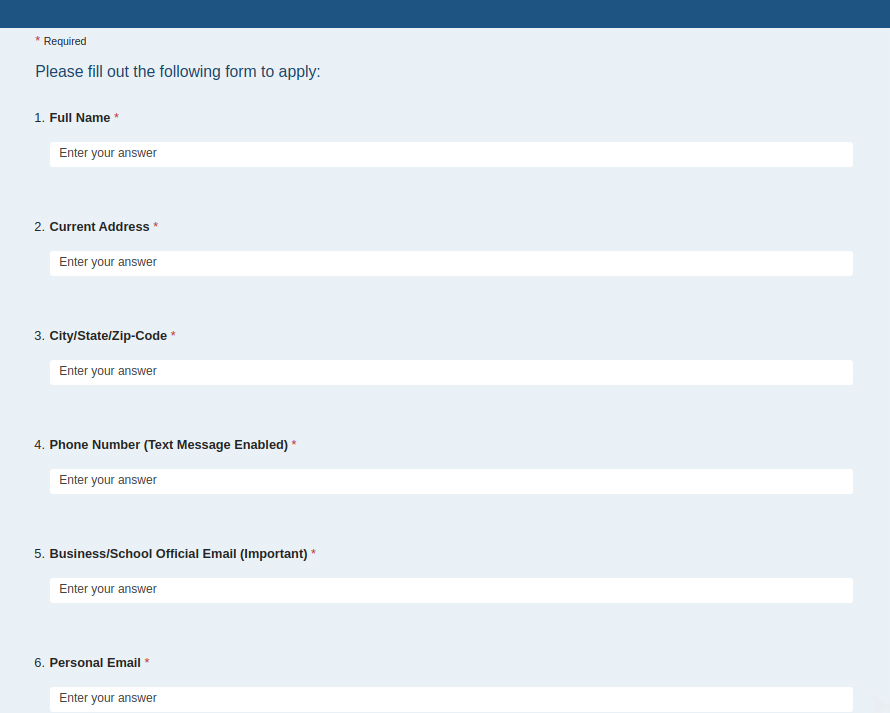Click the Phone Number answer box
The height and width of the screenshot is (713, 890).
point(450,481)
